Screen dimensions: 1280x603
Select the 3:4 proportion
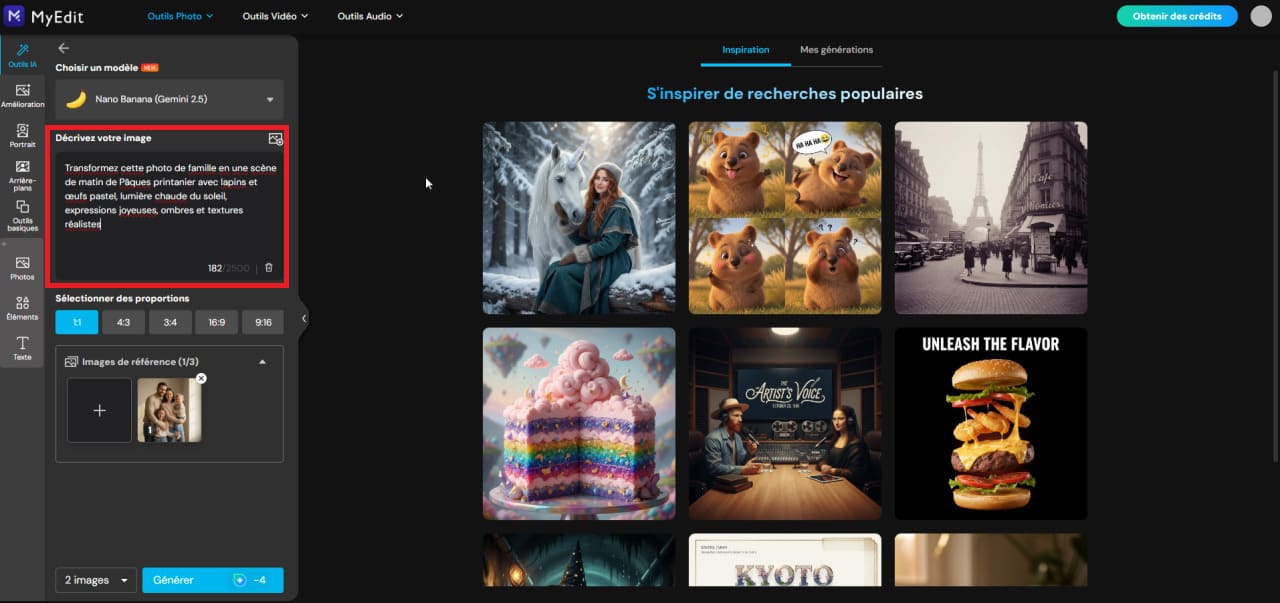tap(170, 322)
